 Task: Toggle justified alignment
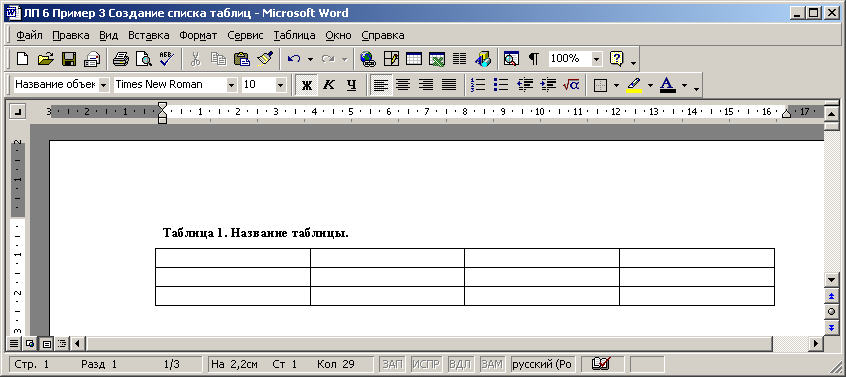click(x=449, y=85)
